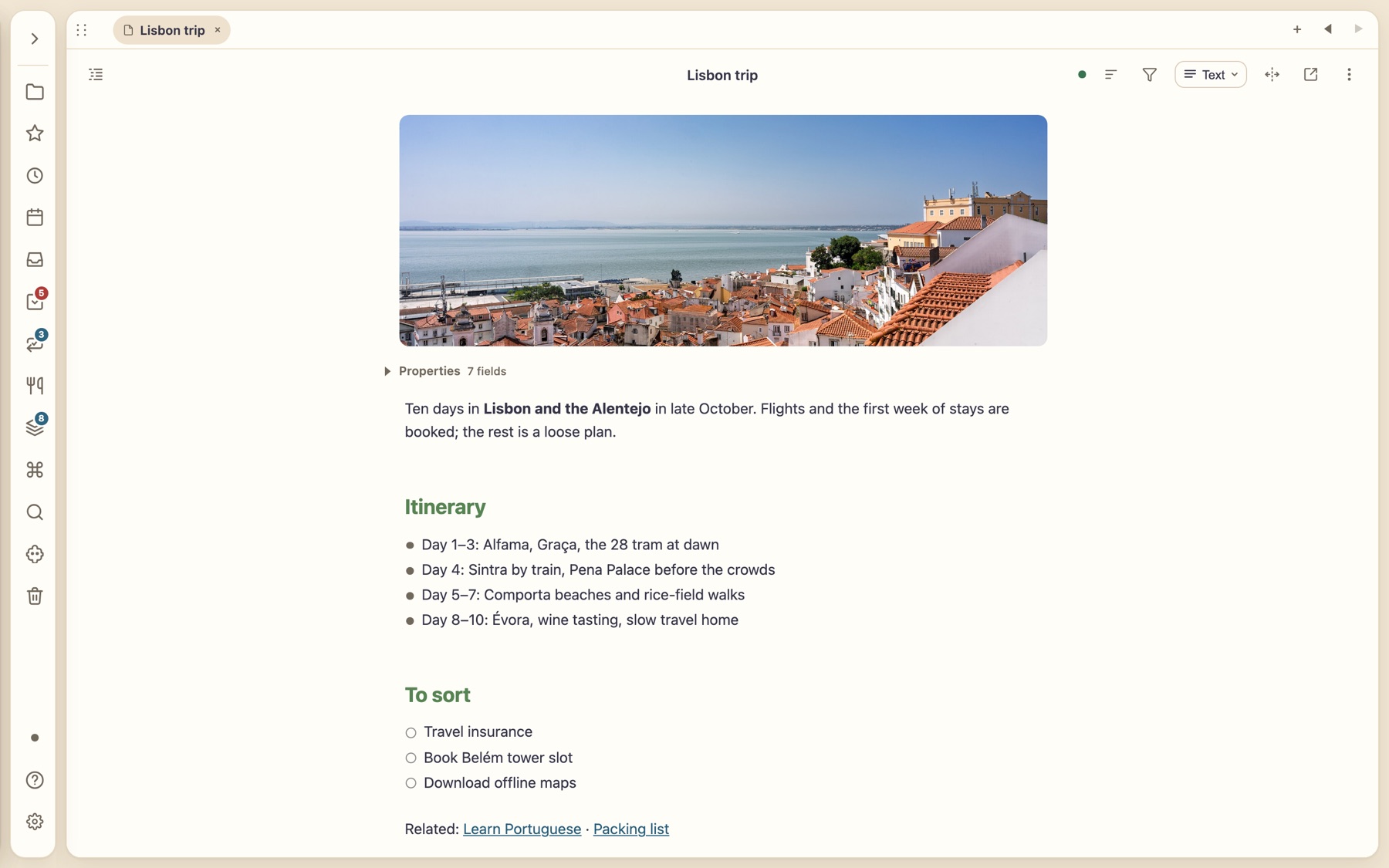Click the fork and knife icon
This screenshot has height=868, width=1389.
pyautogui.click(x=35, y=386)
